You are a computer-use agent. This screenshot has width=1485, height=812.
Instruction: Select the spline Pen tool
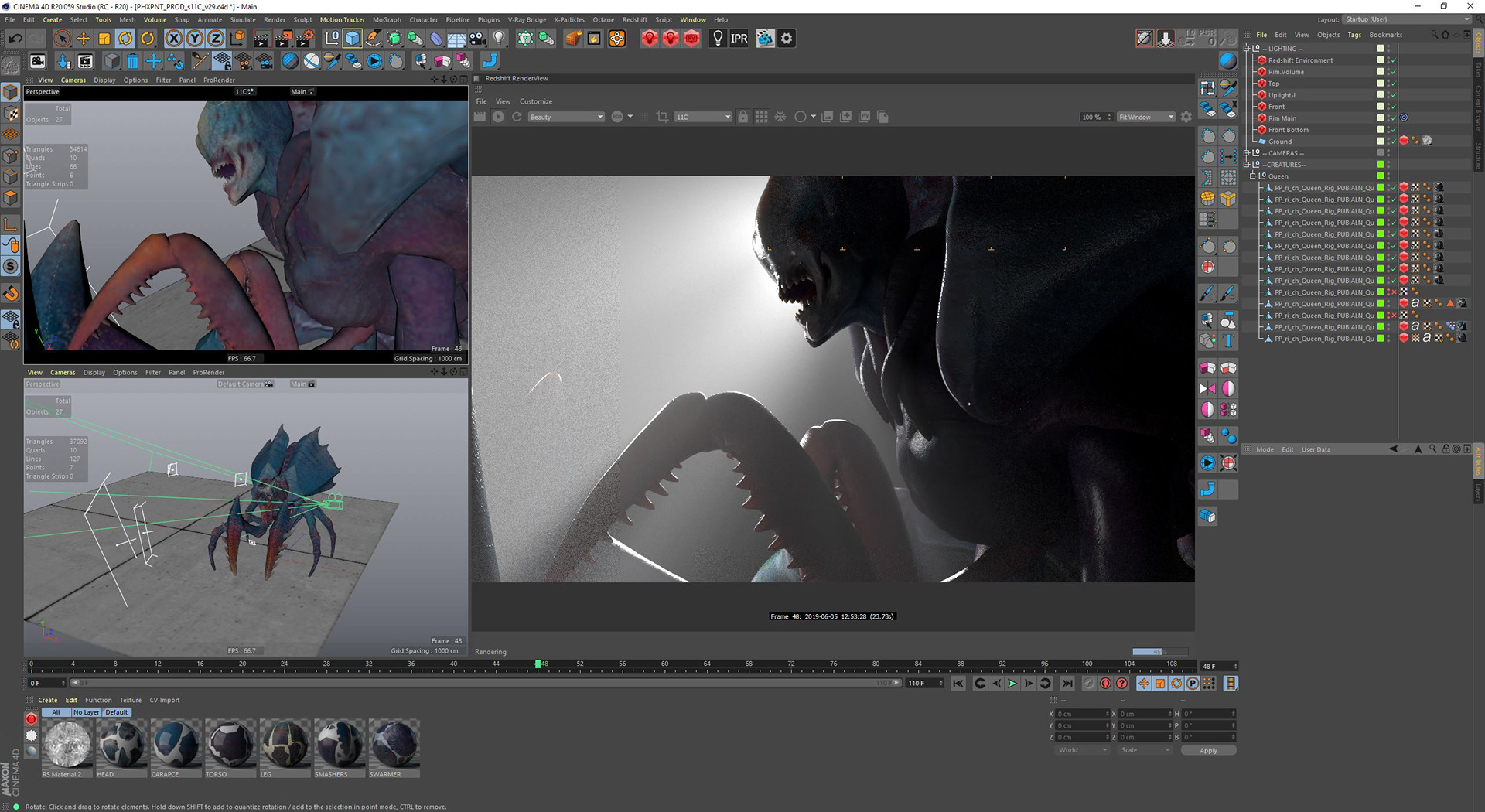click(x=374, y=39)
